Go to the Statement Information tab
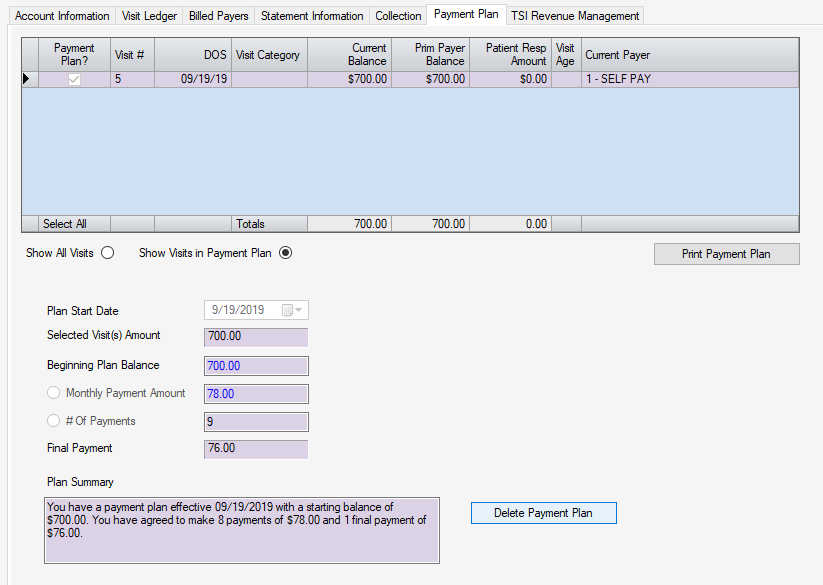Screen dimensions: 823x585 pyautogui.click(x=312, y=16)
